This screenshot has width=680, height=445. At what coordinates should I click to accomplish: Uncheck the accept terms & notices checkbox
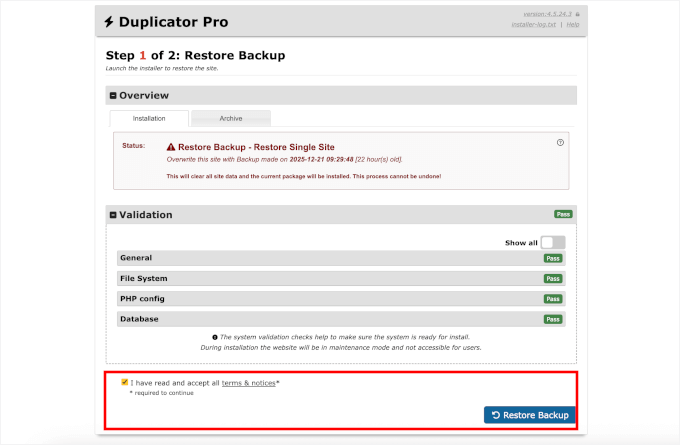124,382
